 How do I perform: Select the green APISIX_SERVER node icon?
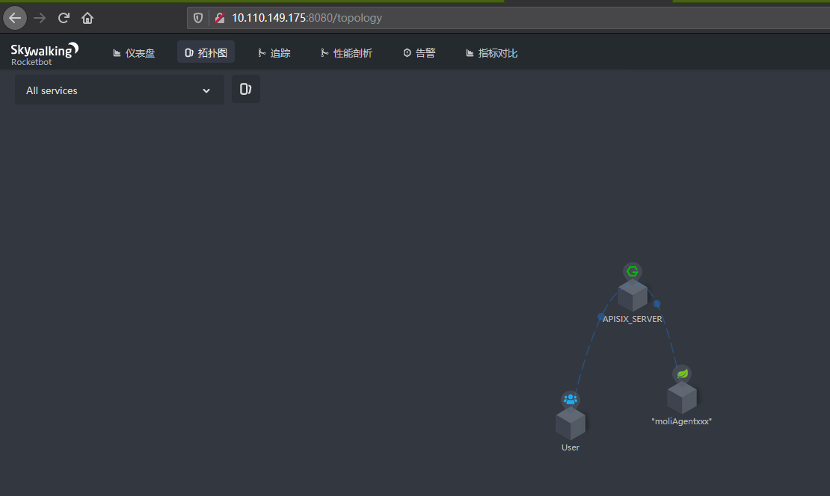632,272
